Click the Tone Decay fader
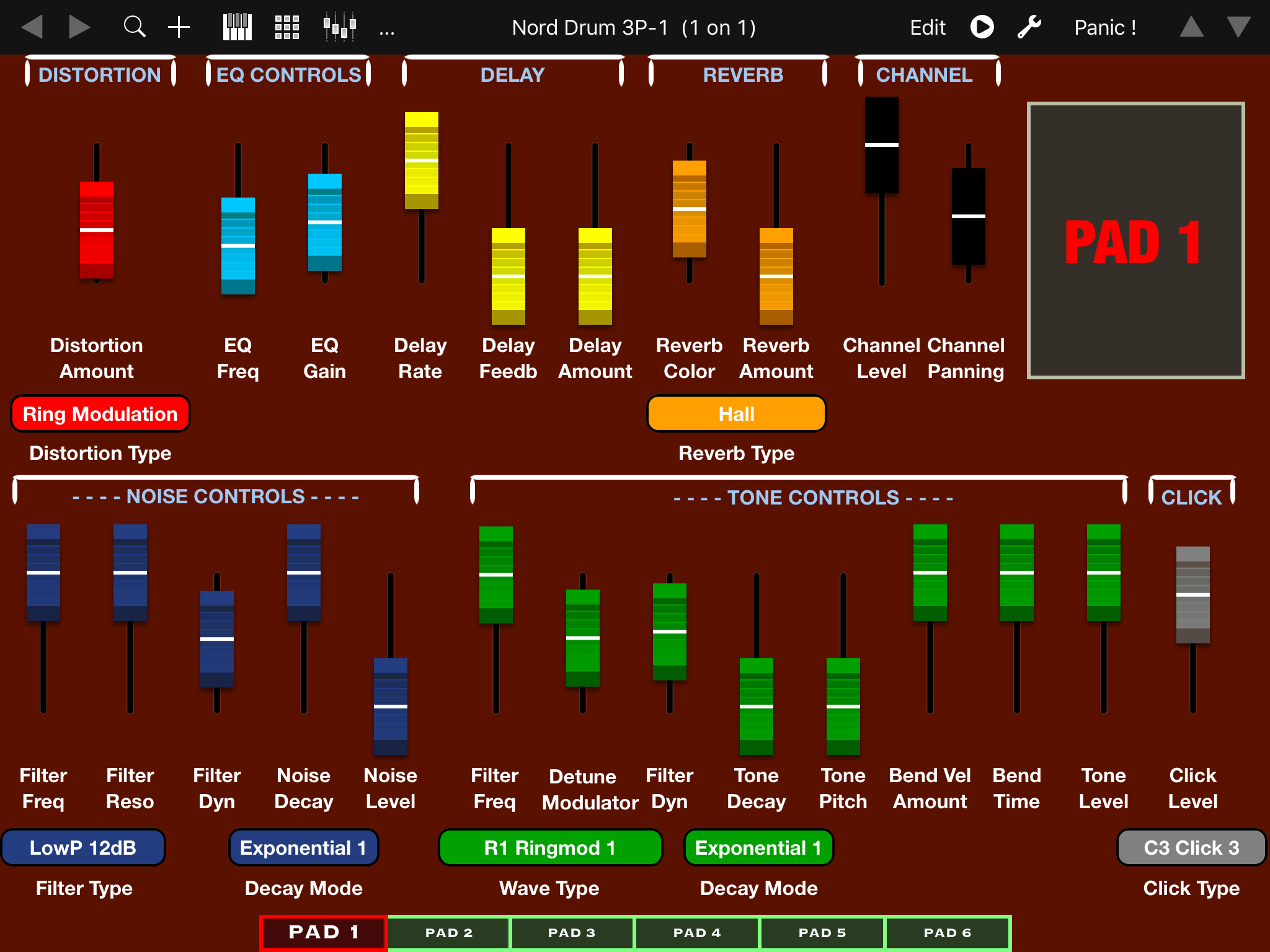 [x=757, y=707]
